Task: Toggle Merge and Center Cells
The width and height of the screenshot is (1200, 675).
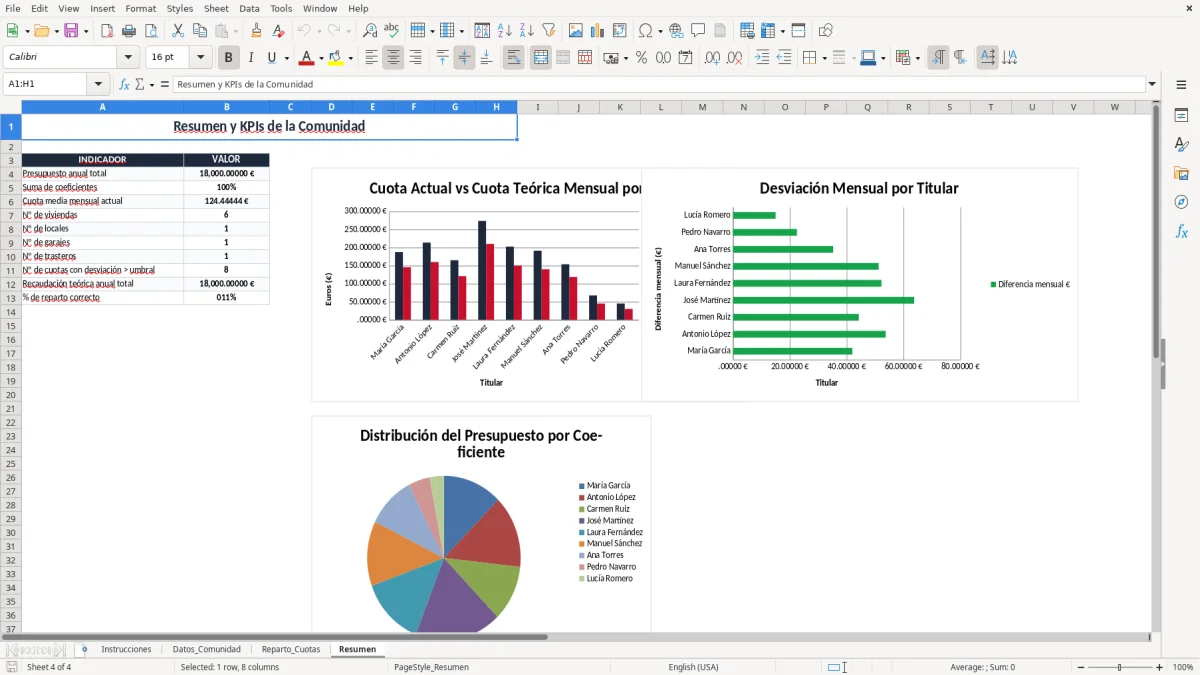Action: (x=540, y=58)
